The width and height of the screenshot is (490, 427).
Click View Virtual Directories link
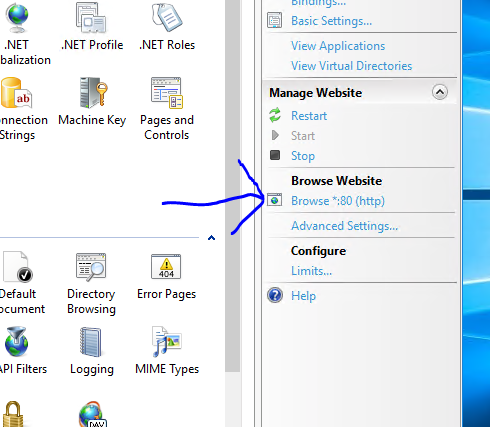pos(352,66)
